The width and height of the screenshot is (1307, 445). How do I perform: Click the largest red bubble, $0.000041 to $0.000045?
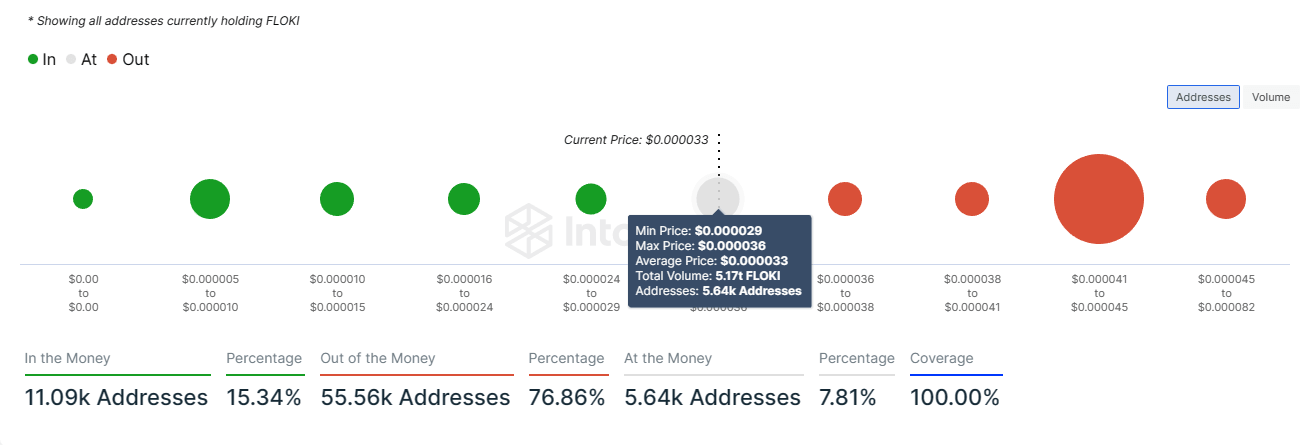pos(1098,199)
